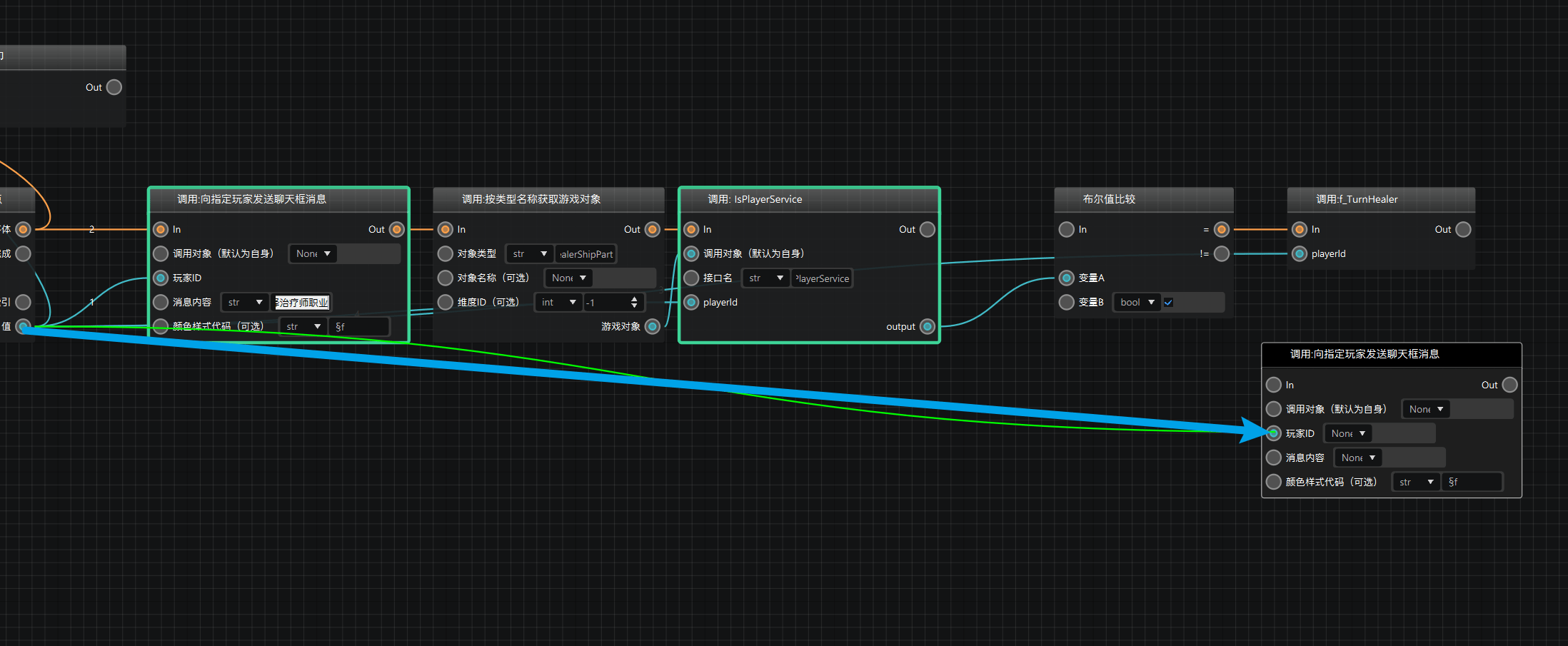Click In port of IsPlayerService node
The width and height of the screenshot is (1568, 646).
coord(691,229)
